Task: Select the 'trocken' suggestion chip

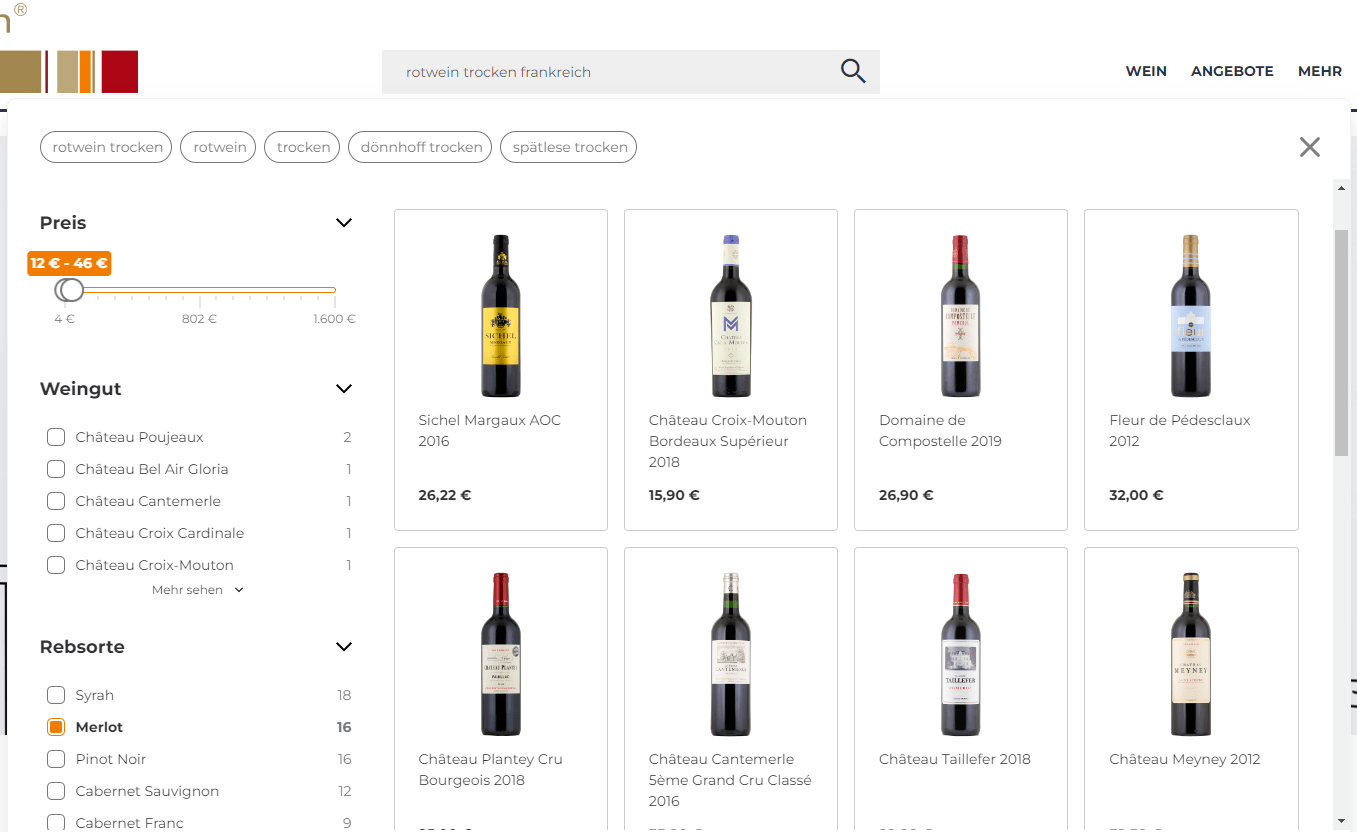Action: (x=303, y=147)
